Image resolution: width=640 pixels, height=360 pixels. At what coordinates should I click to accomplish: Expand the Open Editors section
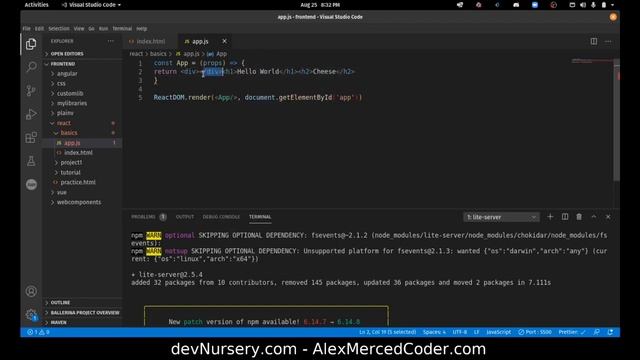(x=82, y=53)
